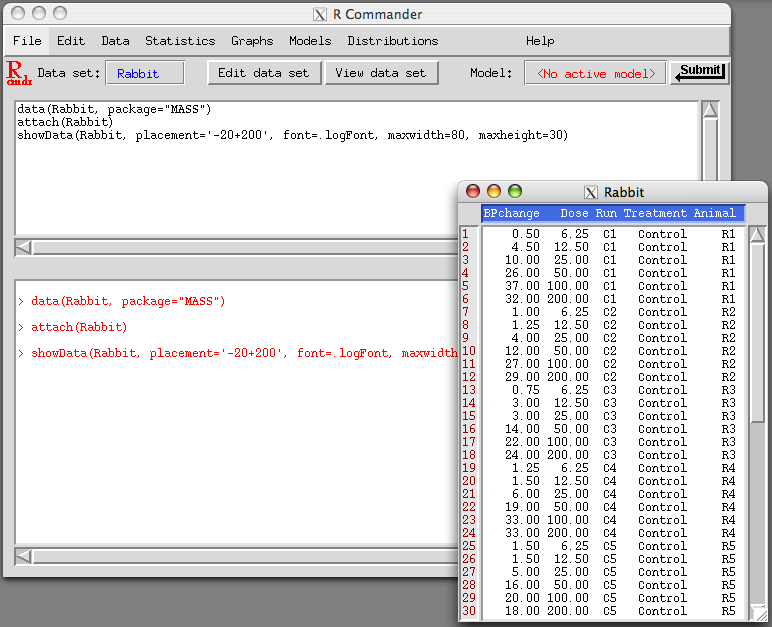Click the Edit data set button

264,73
